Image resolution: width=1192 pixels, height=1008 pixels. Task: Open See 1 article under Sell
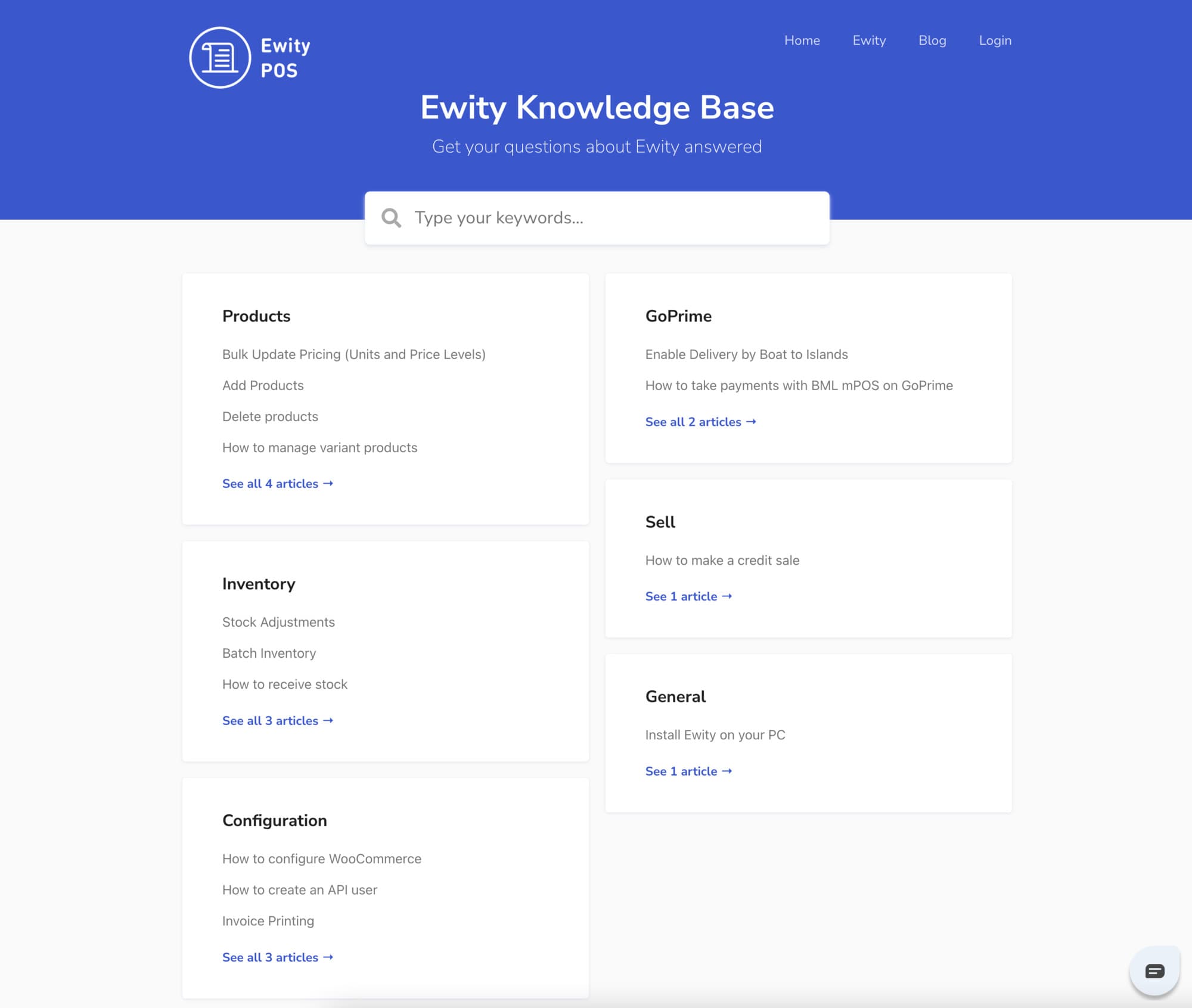click(x=688, y=596)
